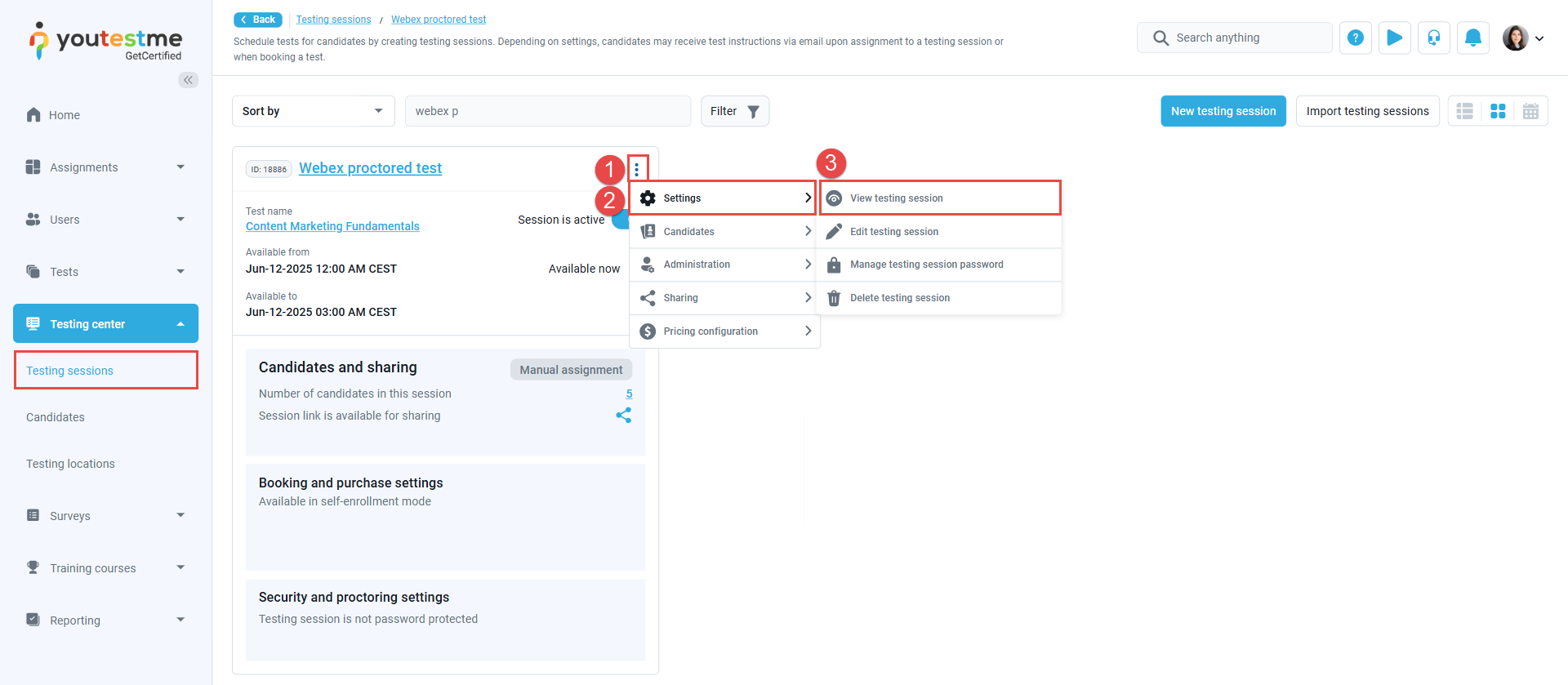Select Manage testing session password

coord(940,265)
